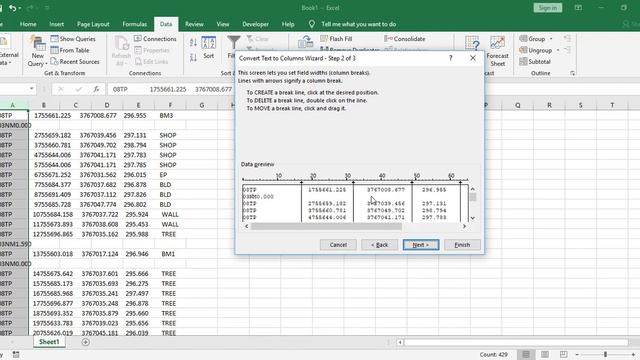The width and height of the screenshot is (640, 360).
Task: Click From Table
Action: pyautogui.click(x=70, y=50)
